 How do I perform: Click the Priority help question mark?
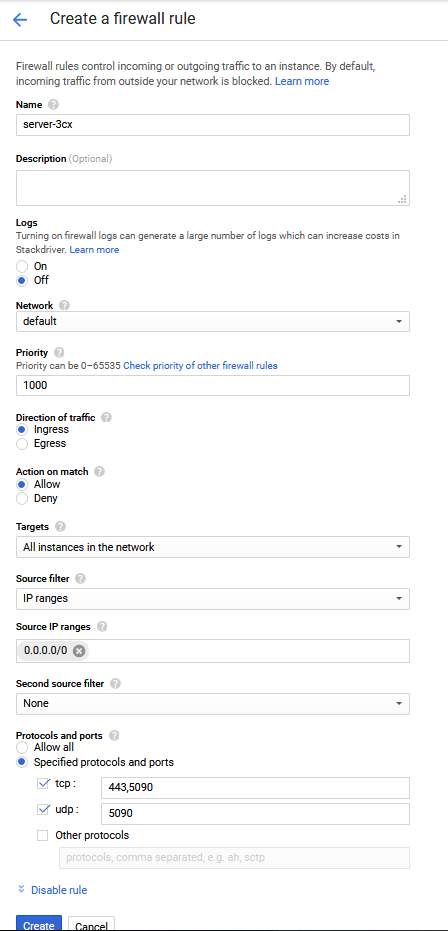coord(59,352)
